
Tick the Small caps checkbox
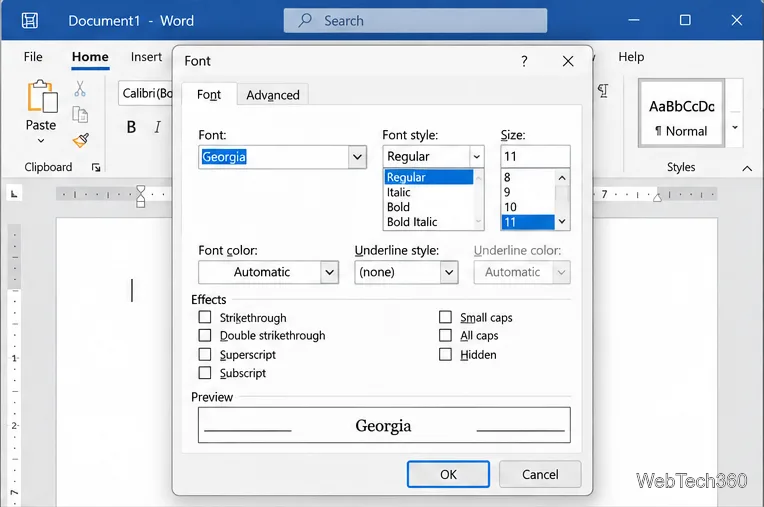[445, 317]
